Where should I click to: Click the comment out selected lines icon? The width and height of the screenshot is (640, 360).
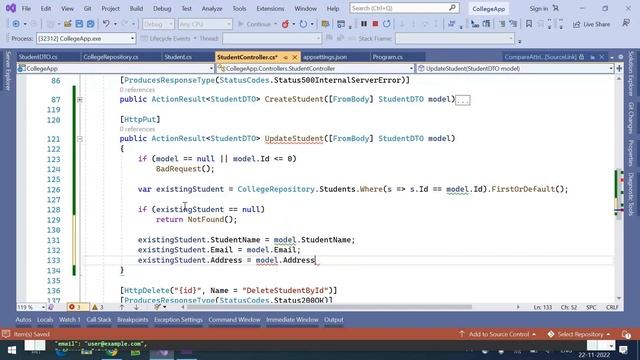[502, 24]
